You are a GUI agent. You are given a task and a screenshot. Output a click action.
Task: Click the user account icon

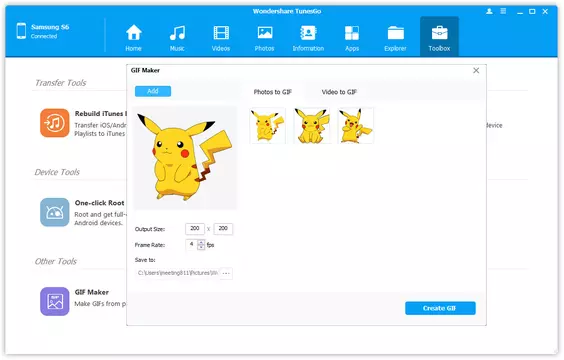click(489, 12)
